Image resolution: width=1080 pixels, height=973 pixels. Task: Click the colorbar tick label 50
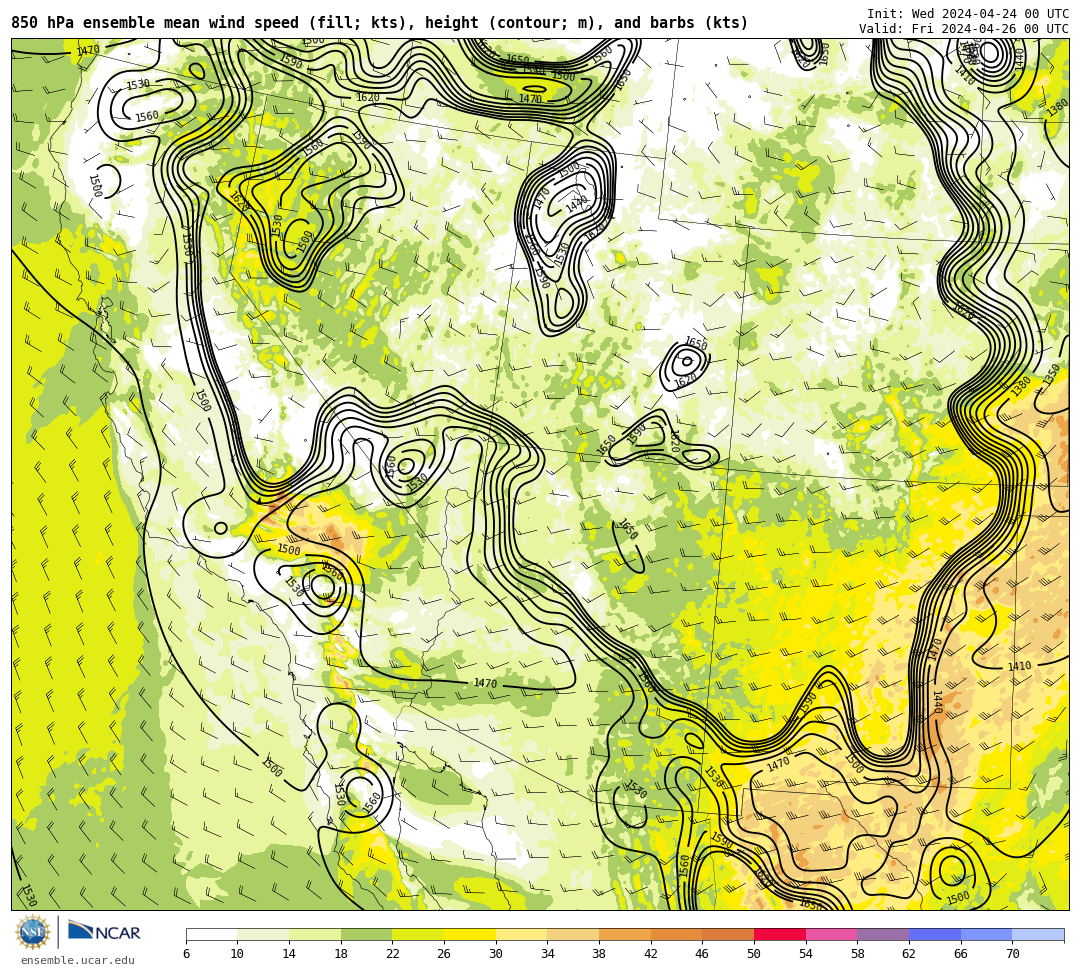point(754,954)
